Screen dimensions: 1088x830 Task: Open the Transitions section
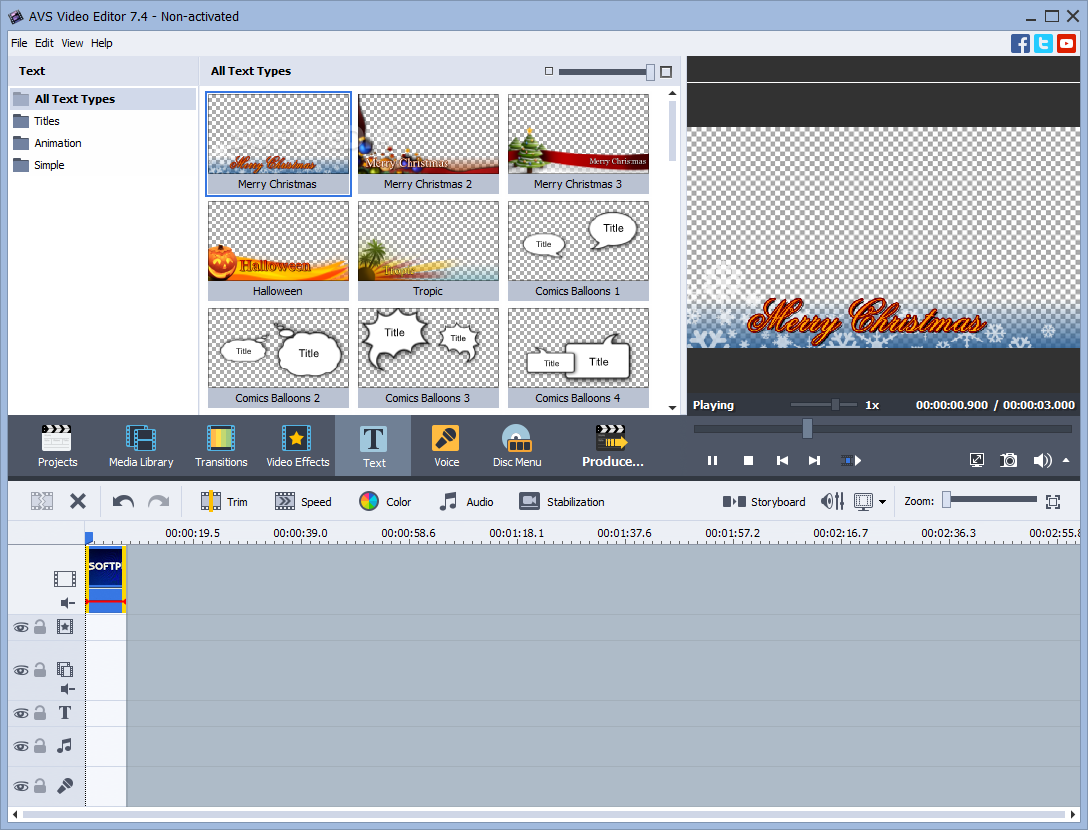[221, 446]
